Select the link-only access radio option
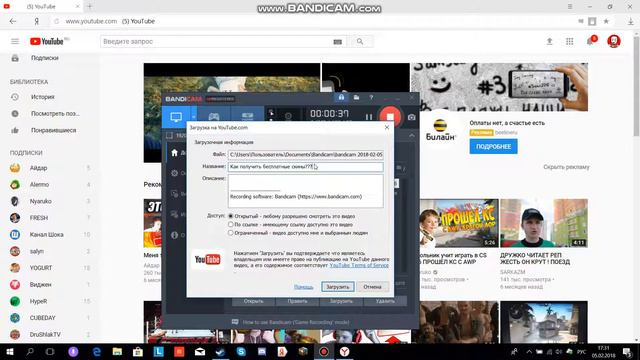Screen dimensions: 640x360 tap(231, 224)
